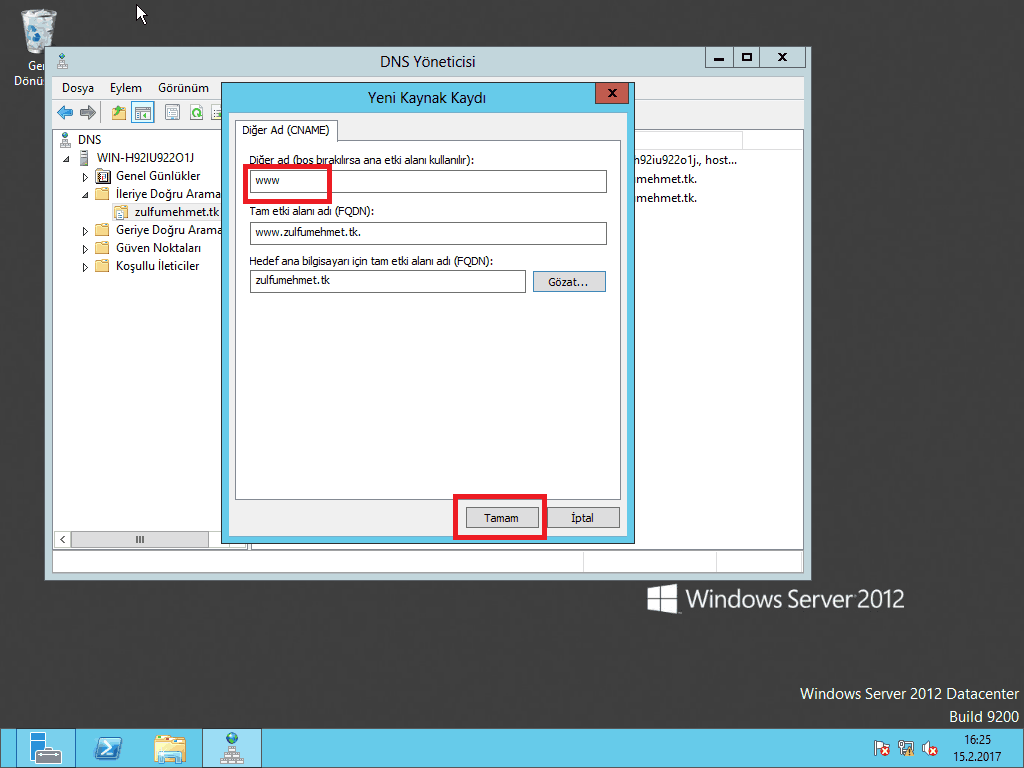Click İptal to cancel the record
This screenshot has height=768, width=1024.
pos(583,518)
